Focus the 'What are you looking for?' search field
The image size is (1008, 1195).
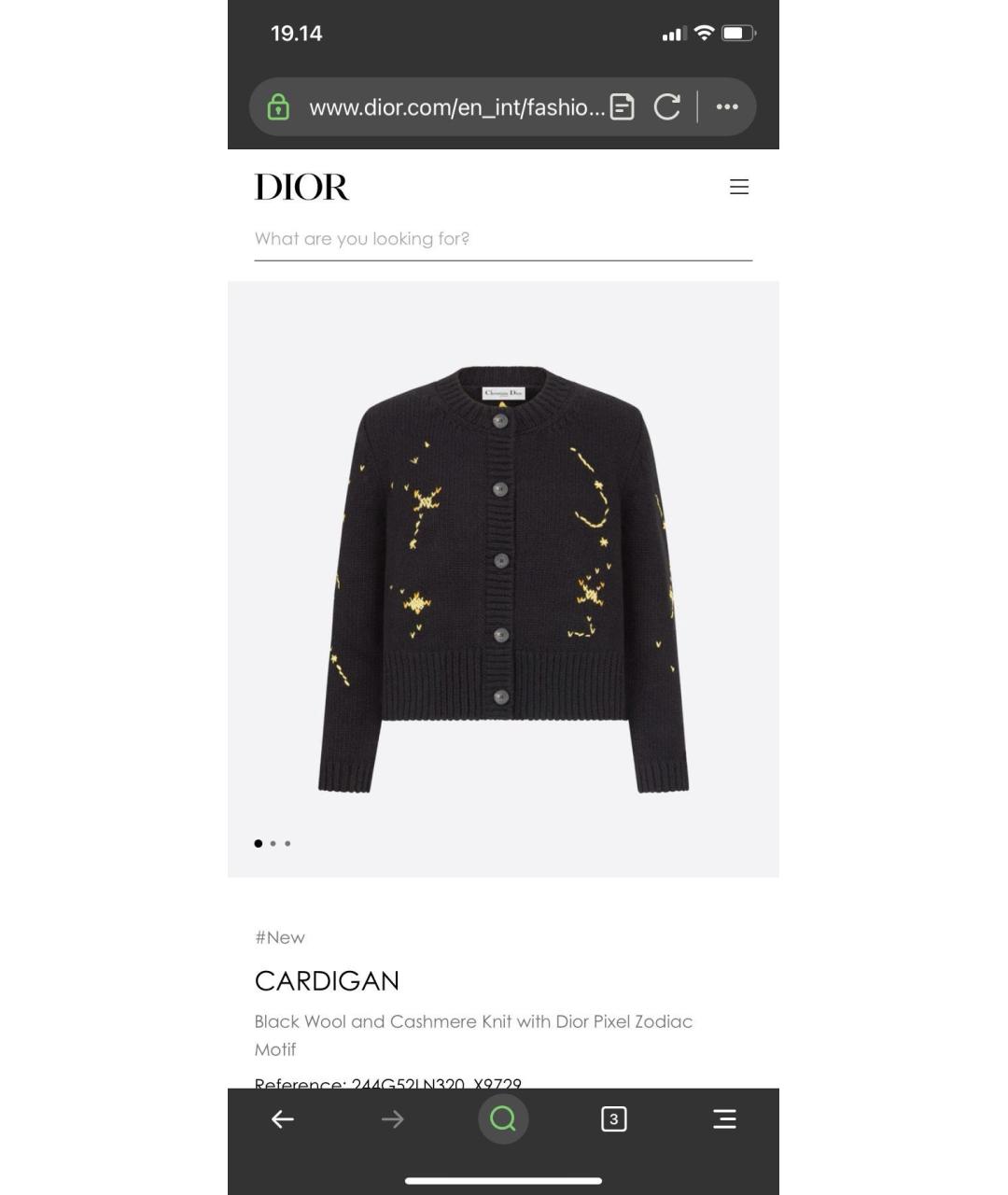coord(503,239)
